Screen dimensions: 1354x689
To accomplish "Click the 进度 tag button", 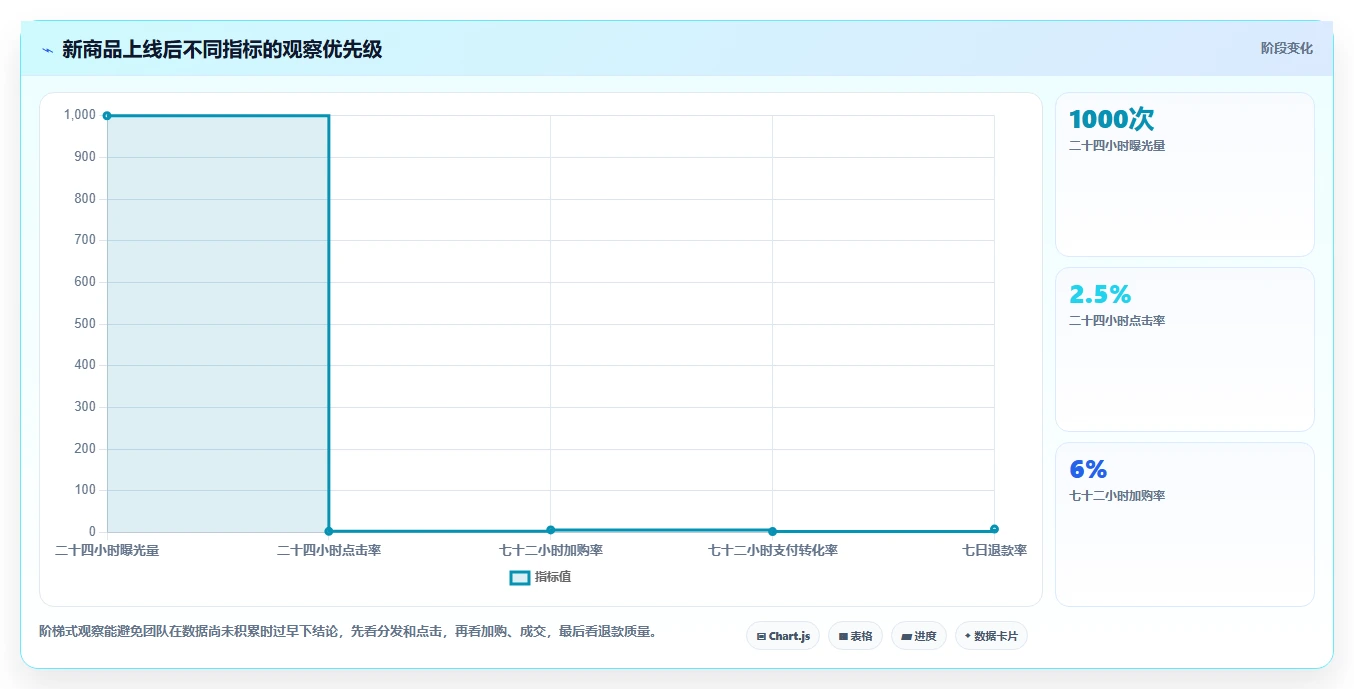I will (918, 636).
